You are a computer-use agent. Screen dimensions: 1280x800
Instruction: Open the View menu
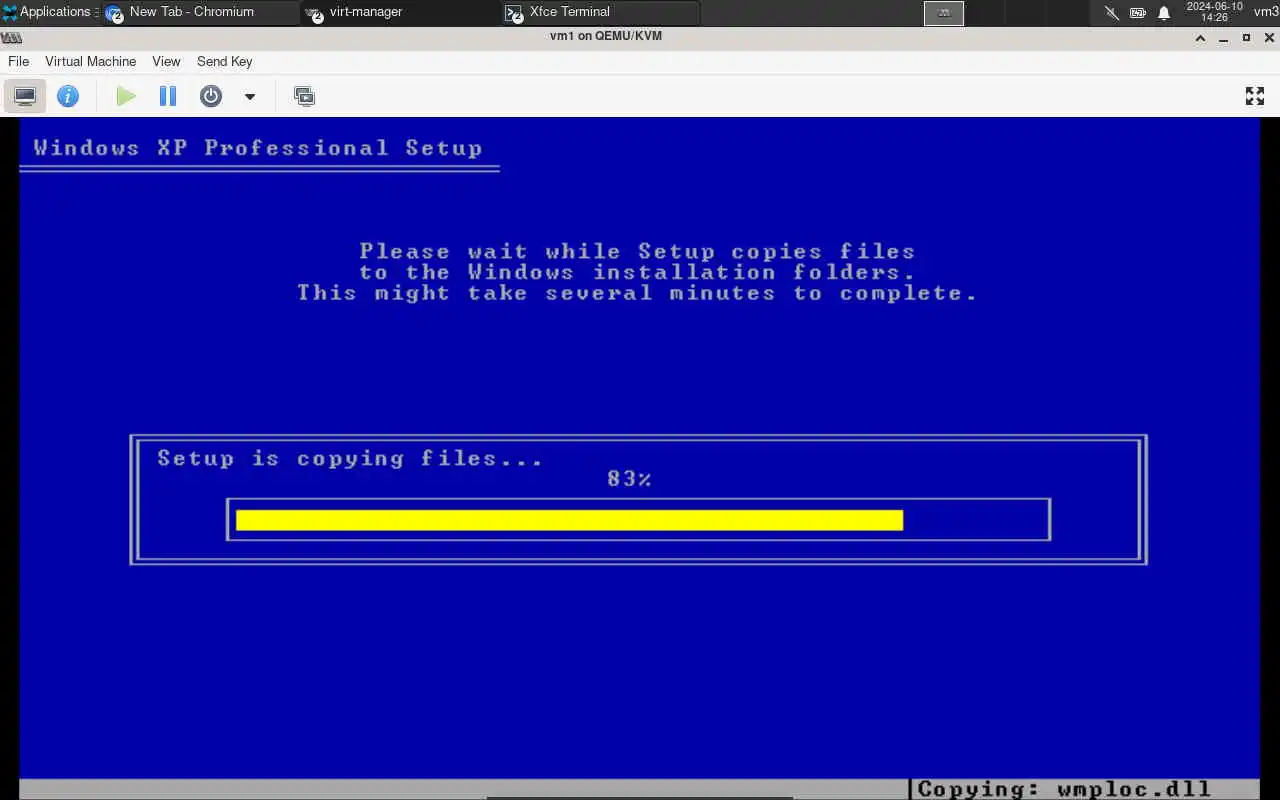tap(166, 61)
